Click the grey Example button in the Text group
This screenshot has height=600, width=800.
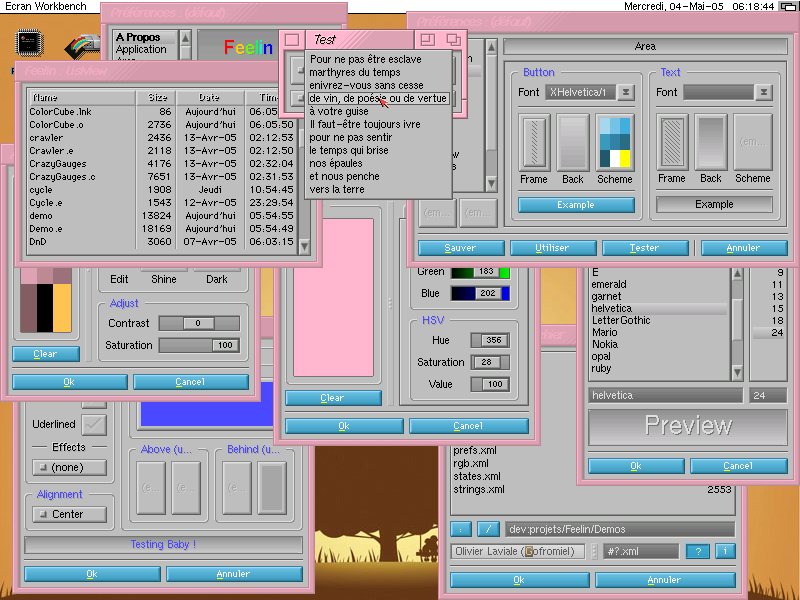(x=714, y=205)
